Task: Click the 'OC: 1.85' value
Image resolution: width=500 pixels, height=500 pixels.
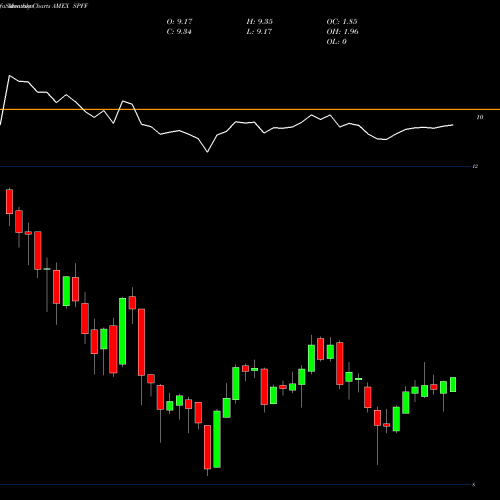Action: pos(342,22)
